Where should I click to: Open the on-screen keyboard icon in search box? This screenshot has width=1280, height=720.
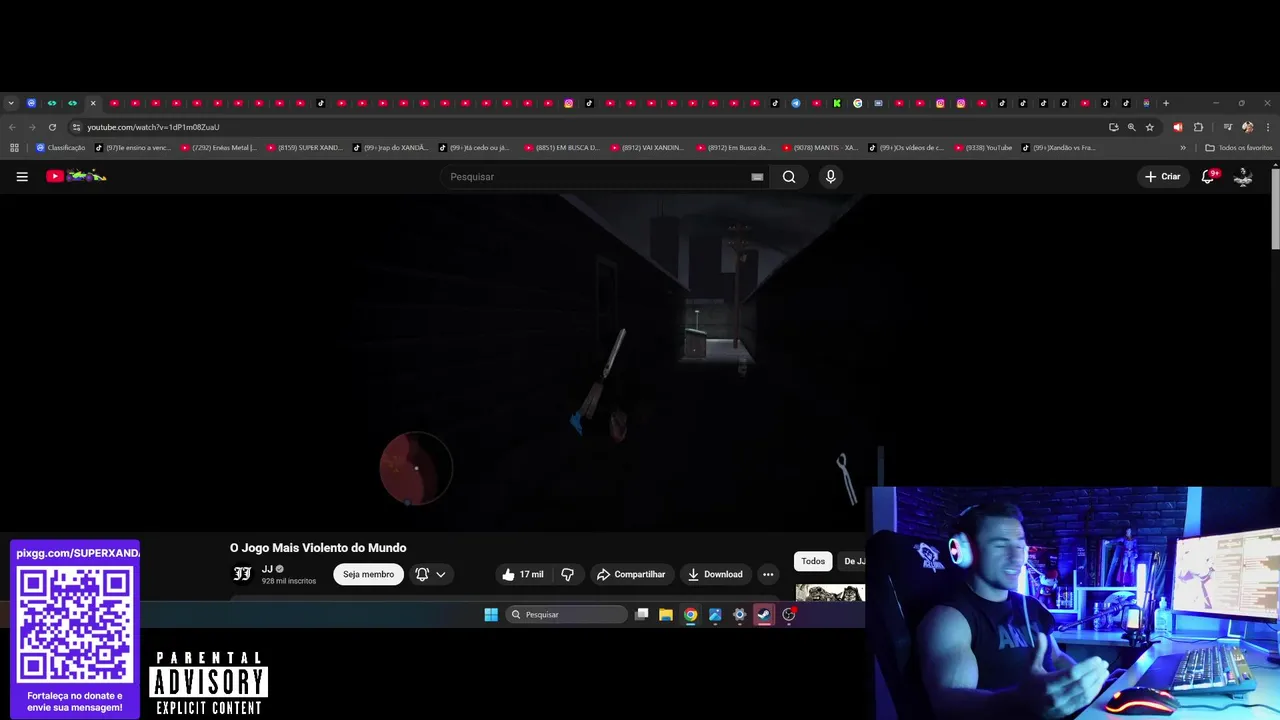pyautogui.click(x=757, y=177)
